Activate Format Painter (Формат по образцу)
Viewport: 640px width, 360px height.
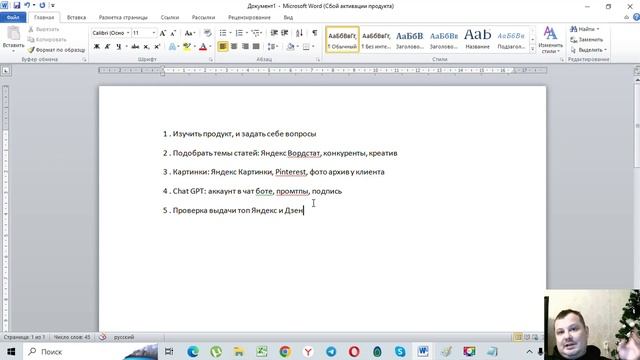56,50
